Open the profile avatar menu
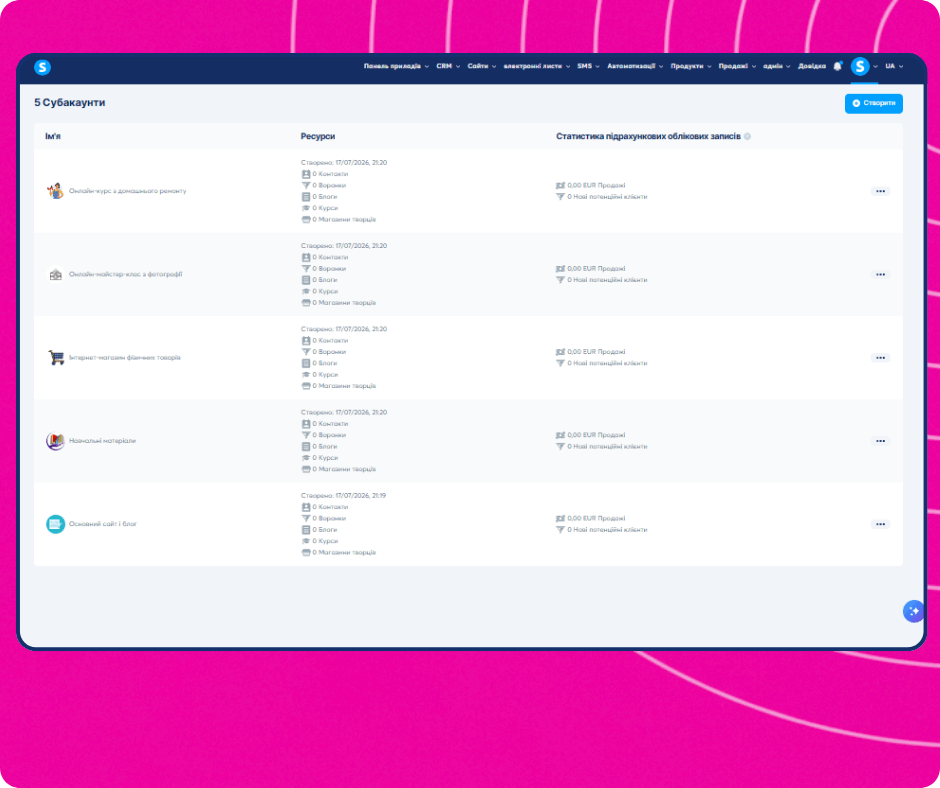 [860, 66]
